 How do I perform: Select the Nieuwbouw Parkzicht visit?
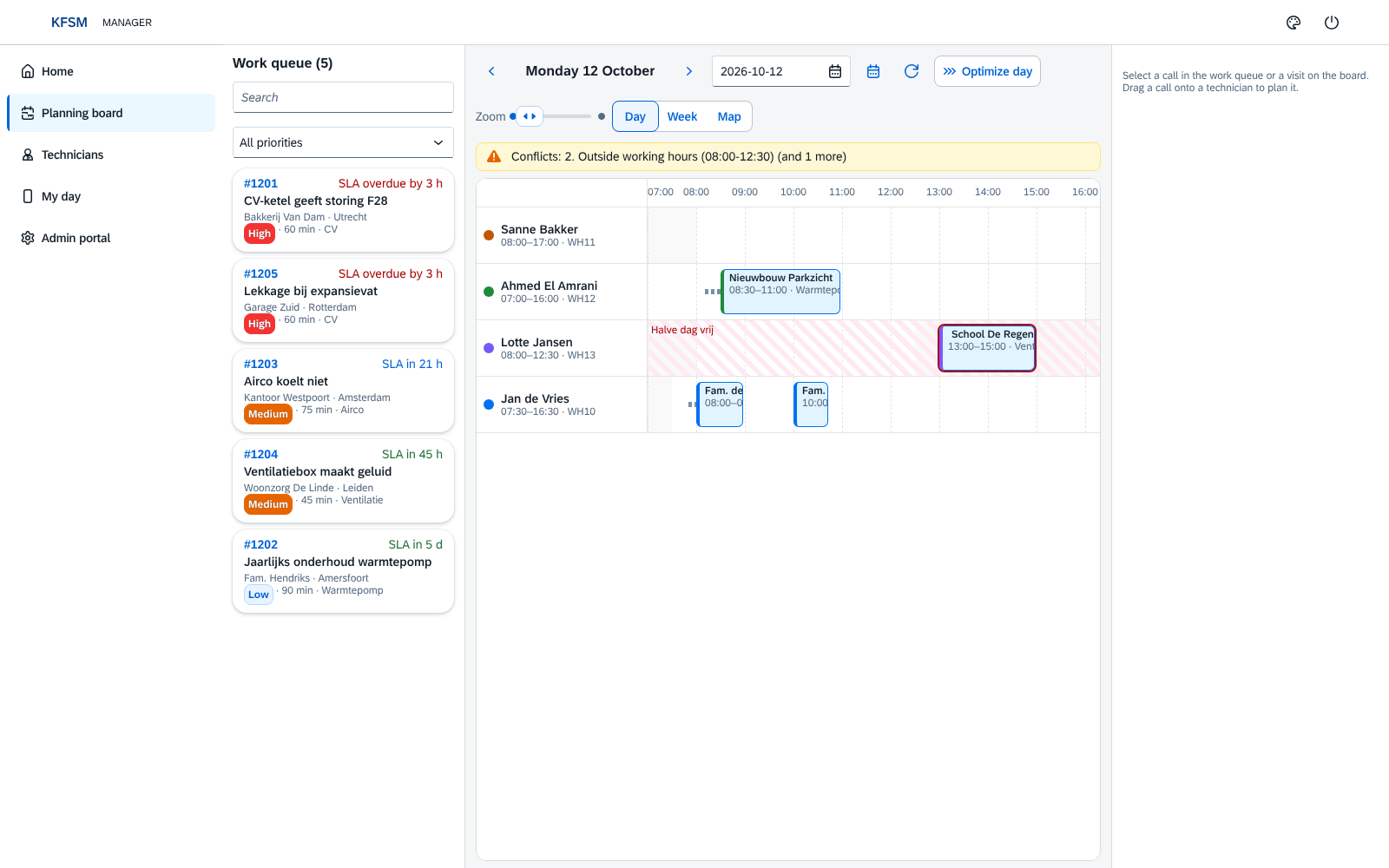pos(780,292)
